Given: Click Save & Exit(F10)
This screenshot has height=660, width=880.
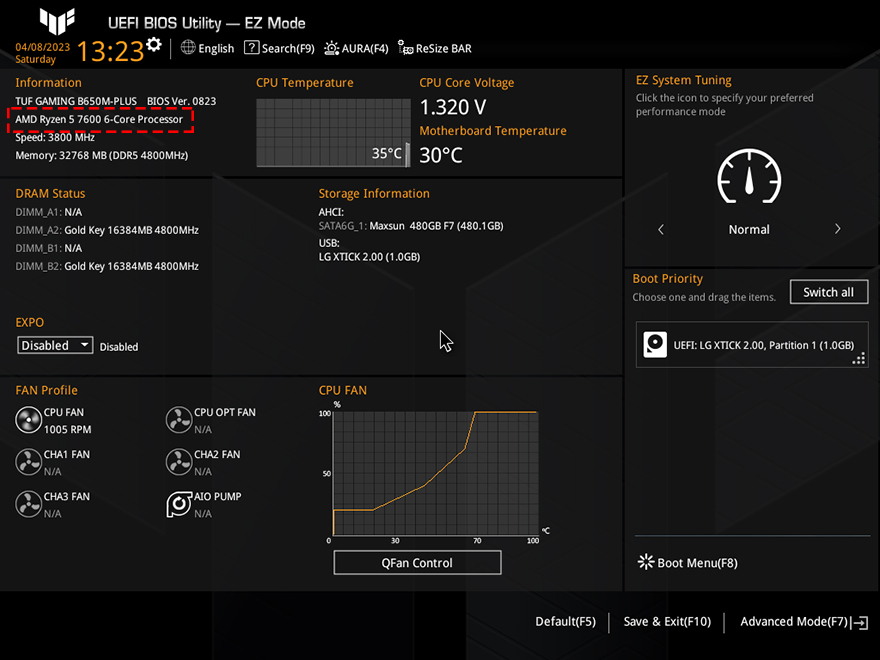Looking at the screenshot, I should click(x=667, y=621).
